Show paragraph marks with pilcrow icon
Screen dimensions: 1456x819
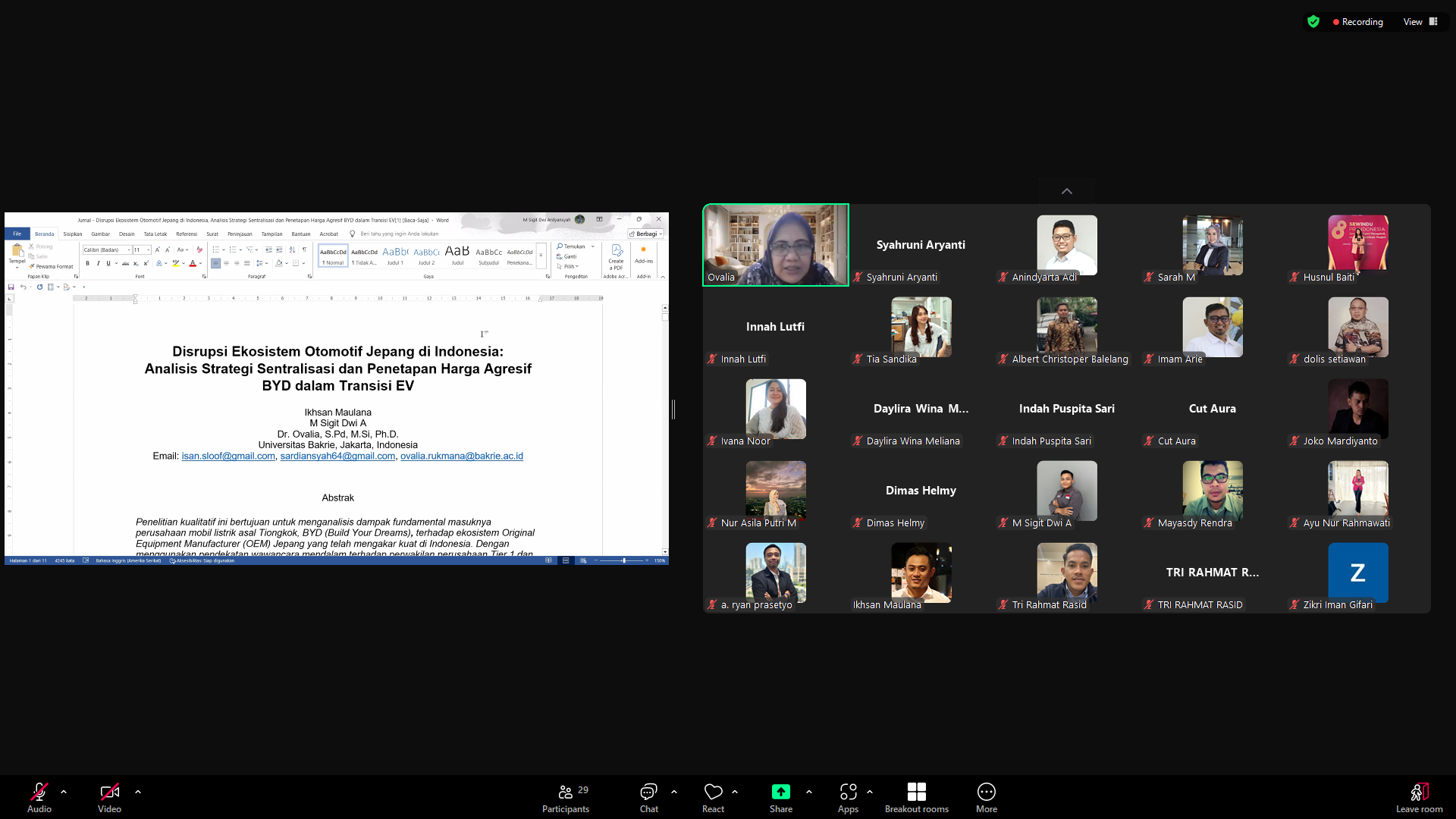(x=304, y=249)
